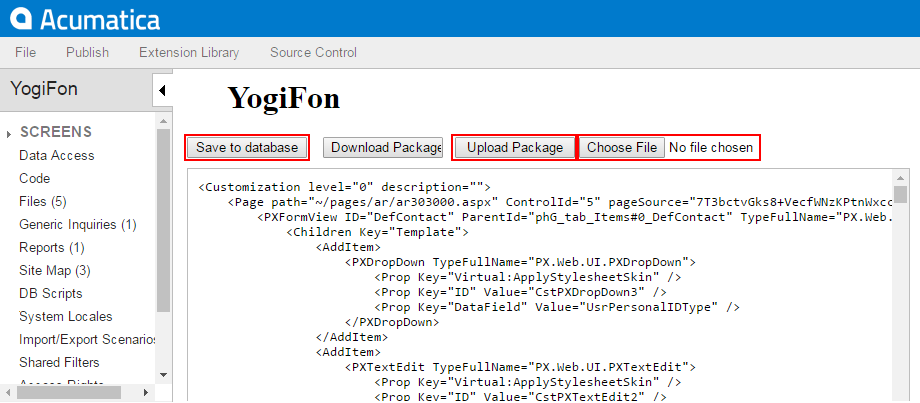This screenshot has width=920, height=403.
Task: Open the Code section
Action: pos(35,178)
